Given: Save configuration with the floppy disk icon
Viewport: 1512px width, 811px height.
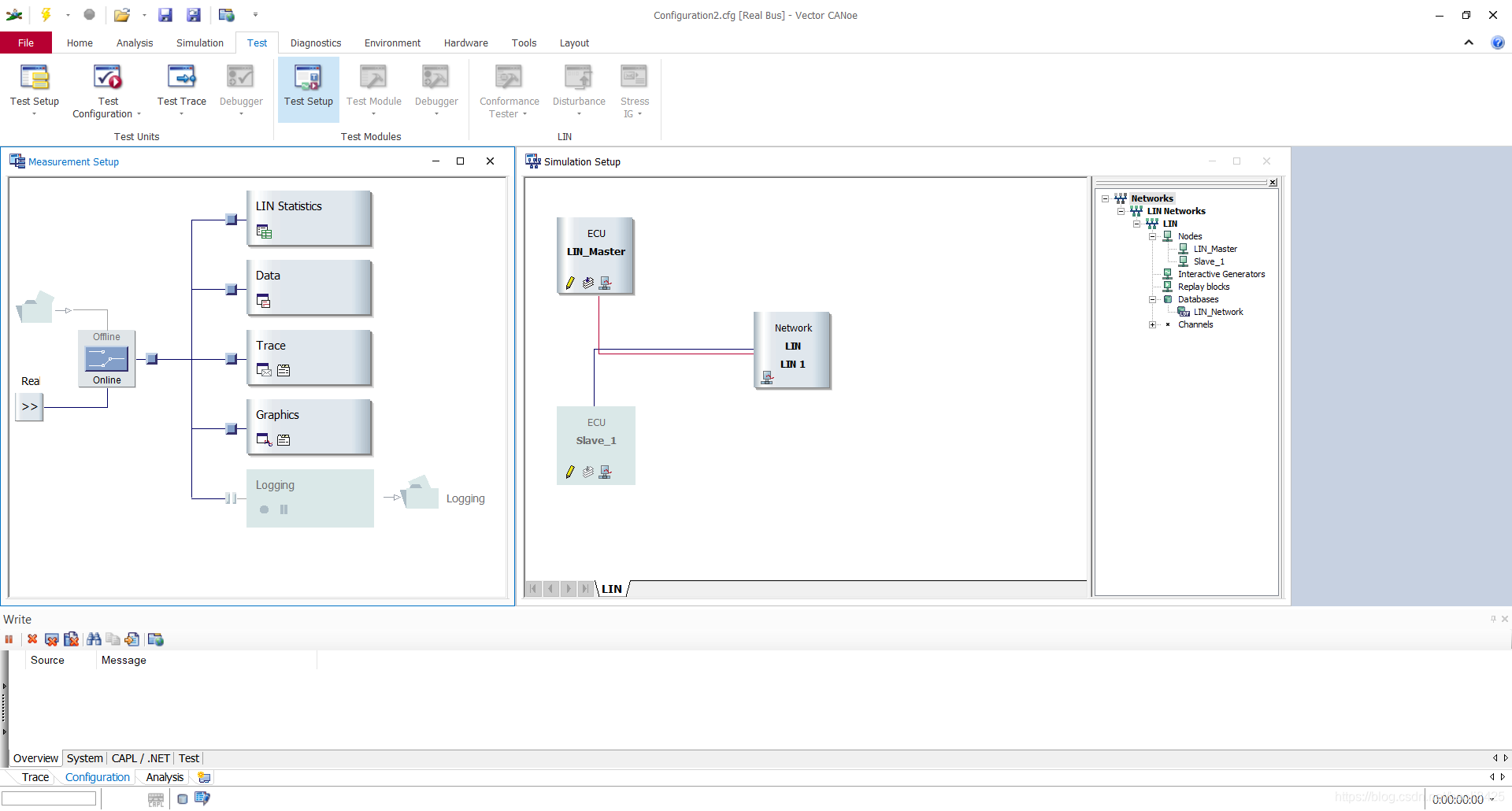Looking at the screenshot, I should [x=165, y=14].
